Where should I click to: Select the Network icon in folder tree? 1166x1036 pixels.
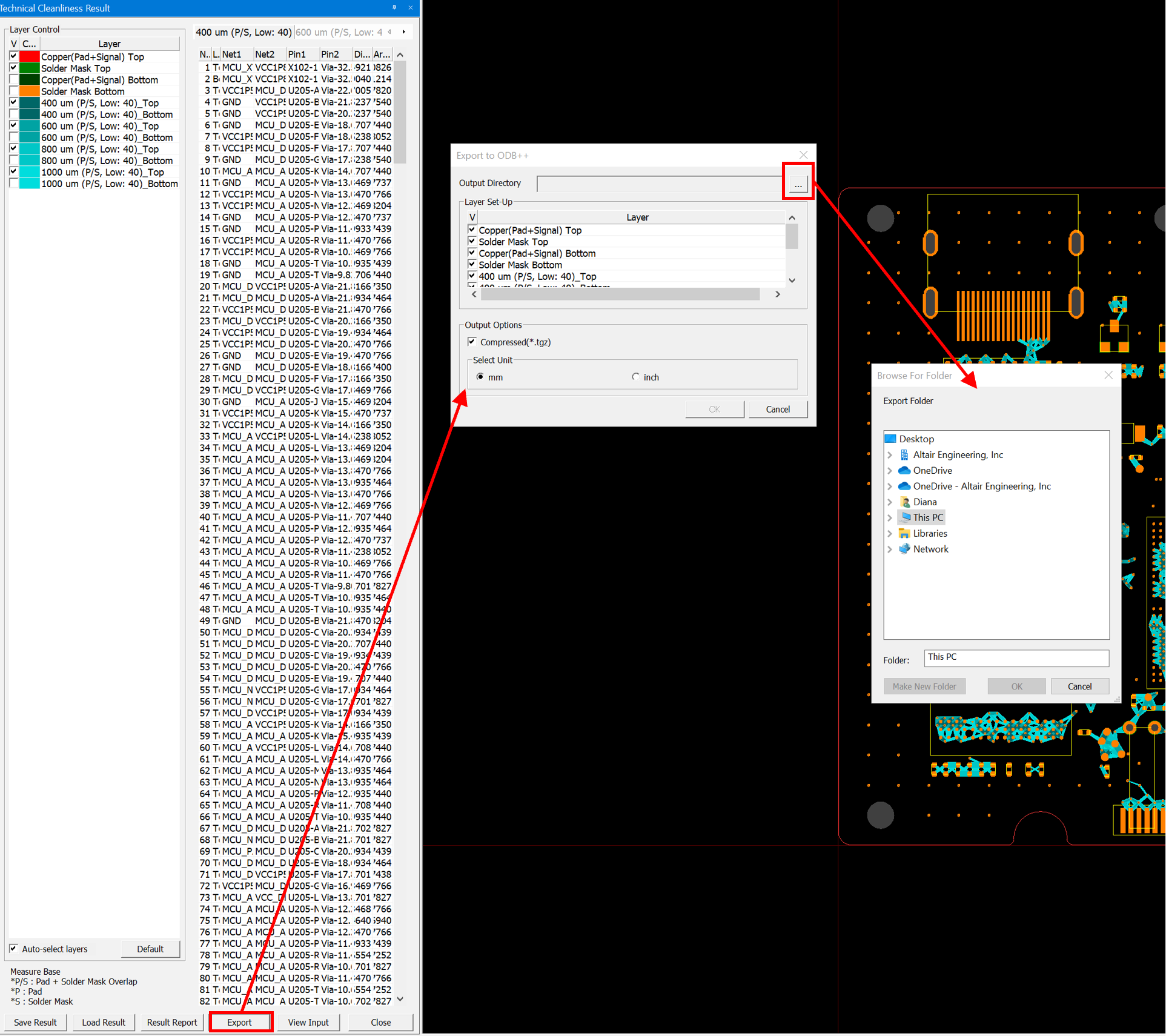[x=904, y=549]
